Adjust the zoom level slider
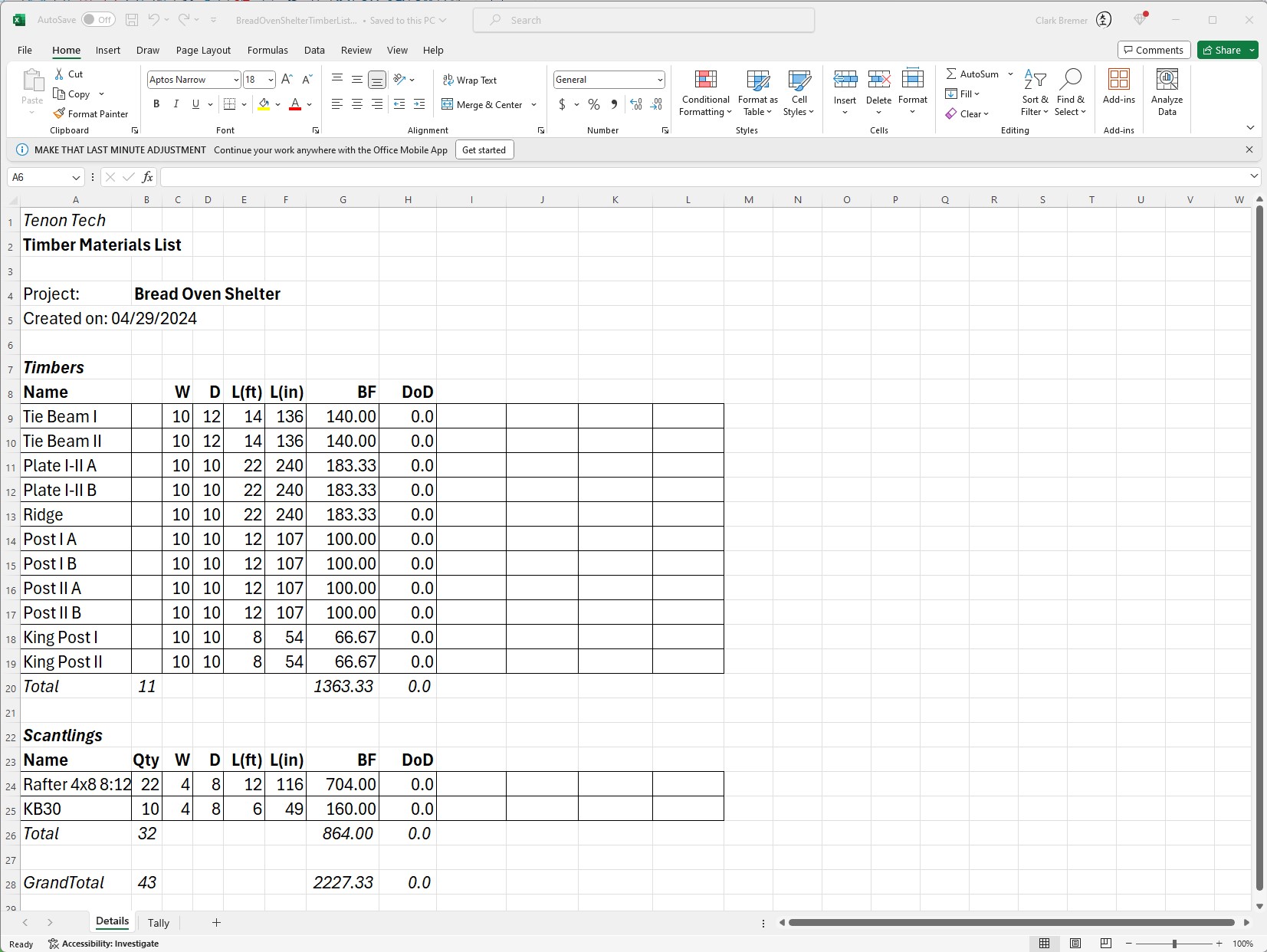The width and height of the screenshot is (1267, 952). tap(1173, 944)
